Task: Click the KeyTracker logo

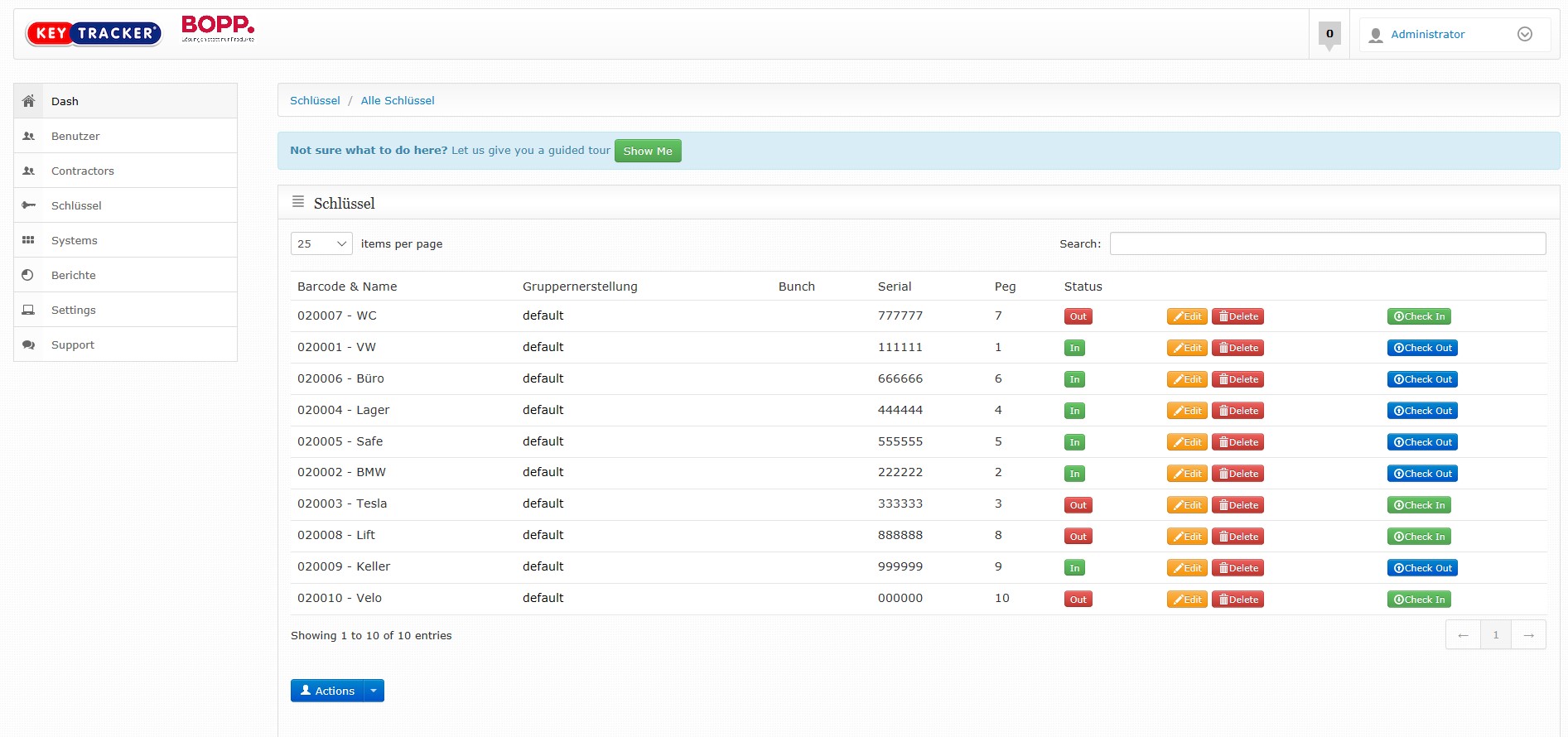Action: tap(94, 33)
